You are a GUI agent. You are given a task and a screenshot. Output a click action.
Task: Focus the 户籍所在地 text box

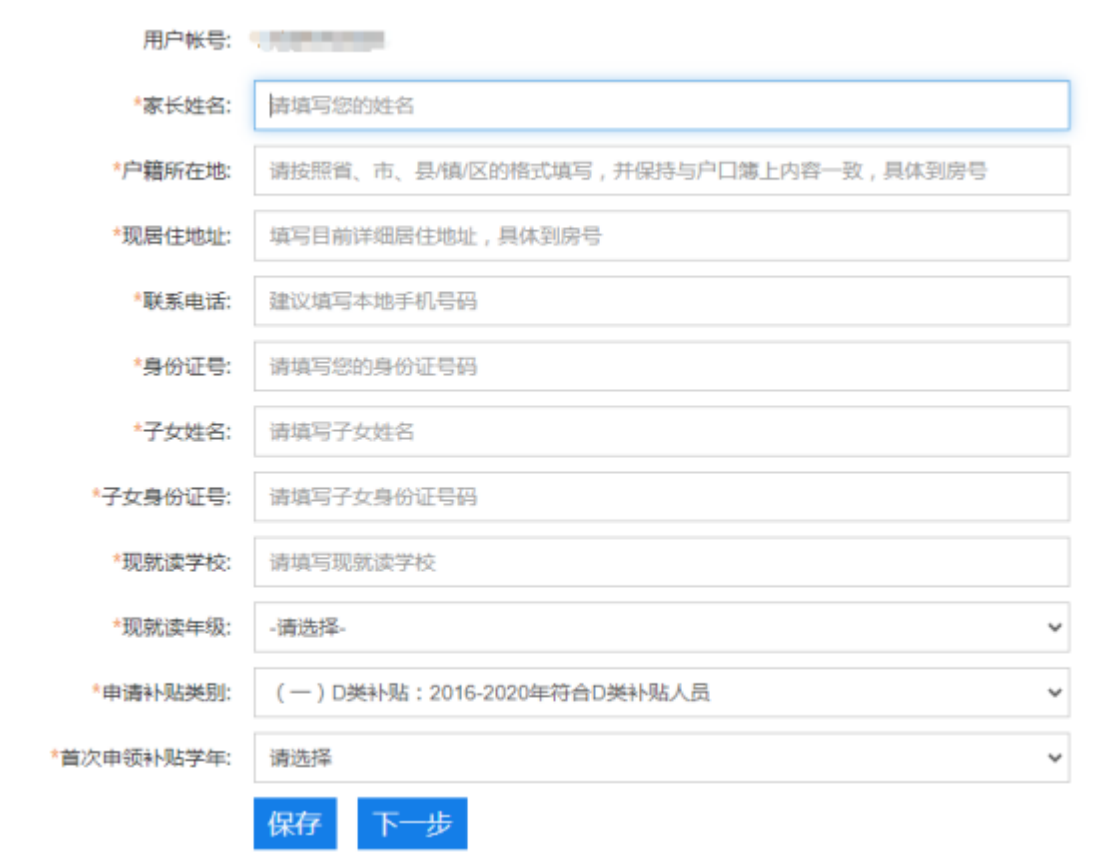pos(661,170)
